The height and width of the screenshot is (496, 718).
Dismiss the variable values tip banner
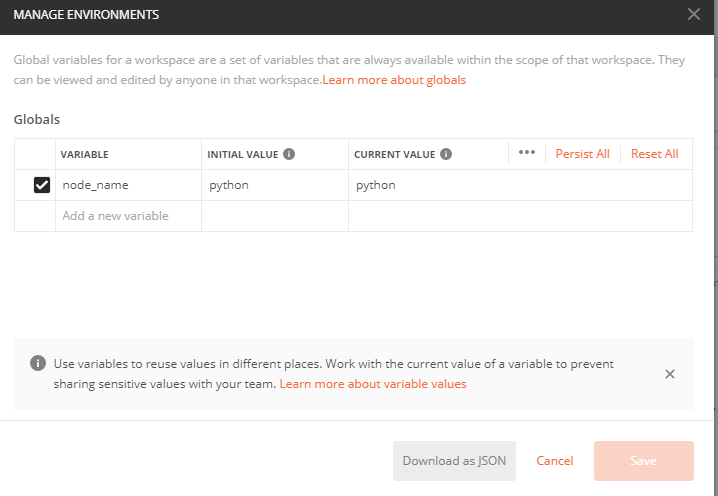click(670, 374)
